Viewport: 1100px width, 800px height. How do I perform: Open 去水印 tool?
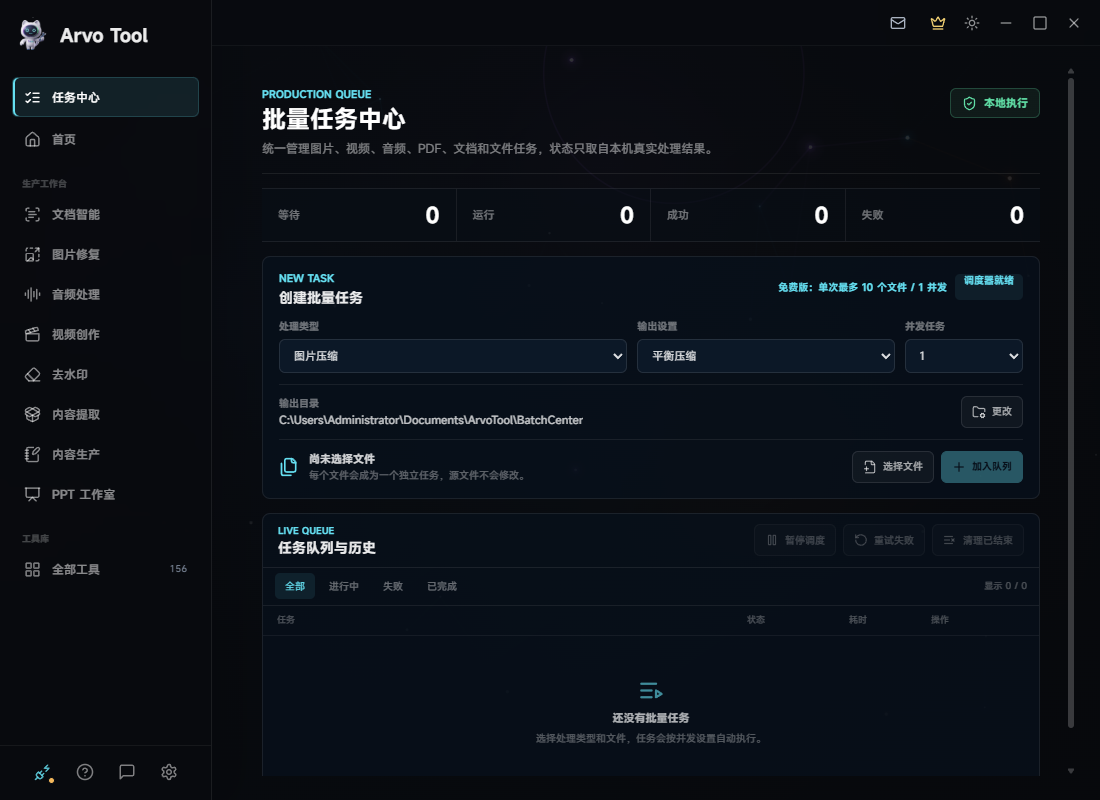(106, 374)
